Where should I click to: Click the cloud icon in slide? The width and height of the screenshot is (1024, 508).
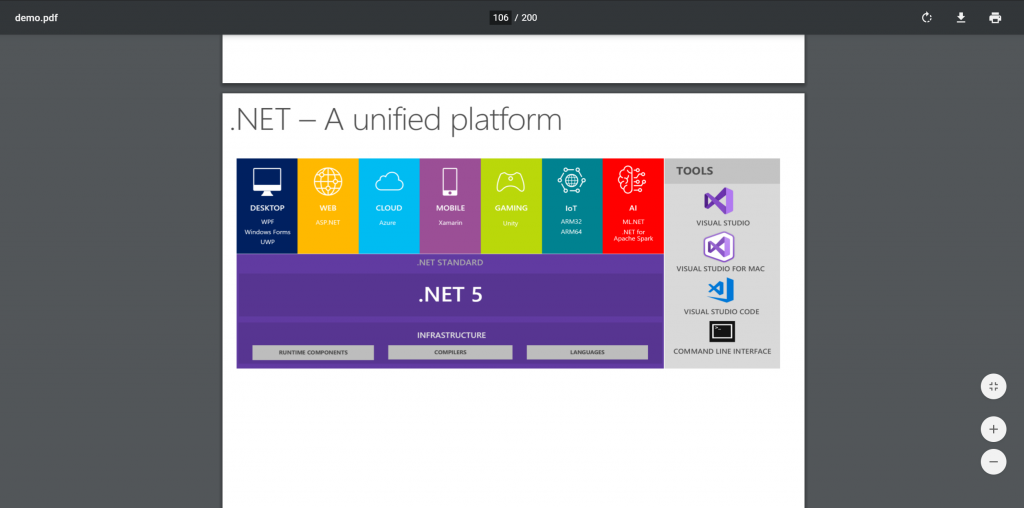389,182
